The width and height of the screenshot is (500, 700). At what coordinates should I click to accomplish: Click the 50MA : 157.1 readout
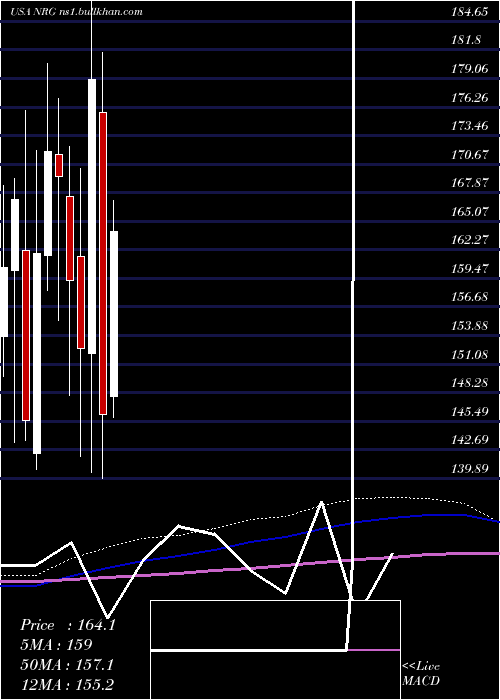pos(67,665)
